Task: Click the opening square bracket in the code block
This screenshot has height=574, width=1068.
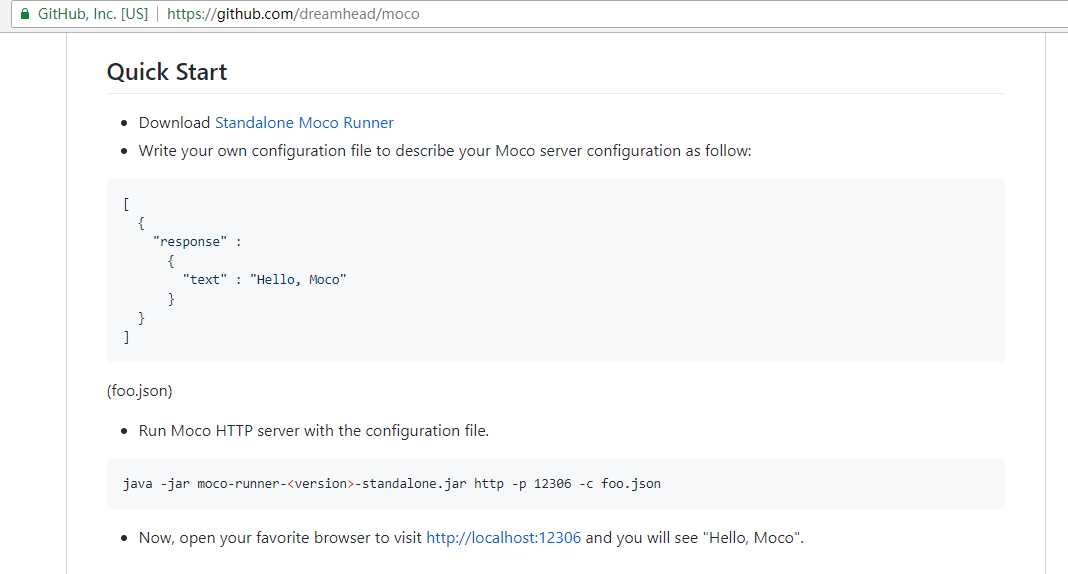Action: (x=126, y=204)
